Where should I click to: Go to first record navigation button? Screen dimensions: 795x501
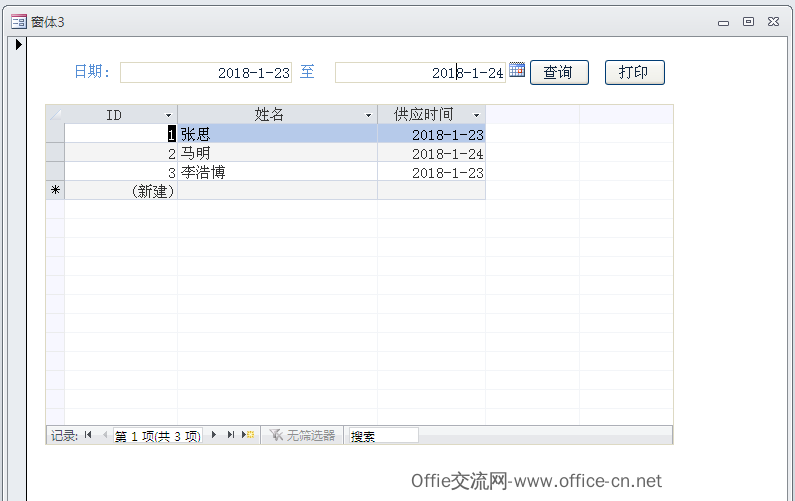pos(88,435)
